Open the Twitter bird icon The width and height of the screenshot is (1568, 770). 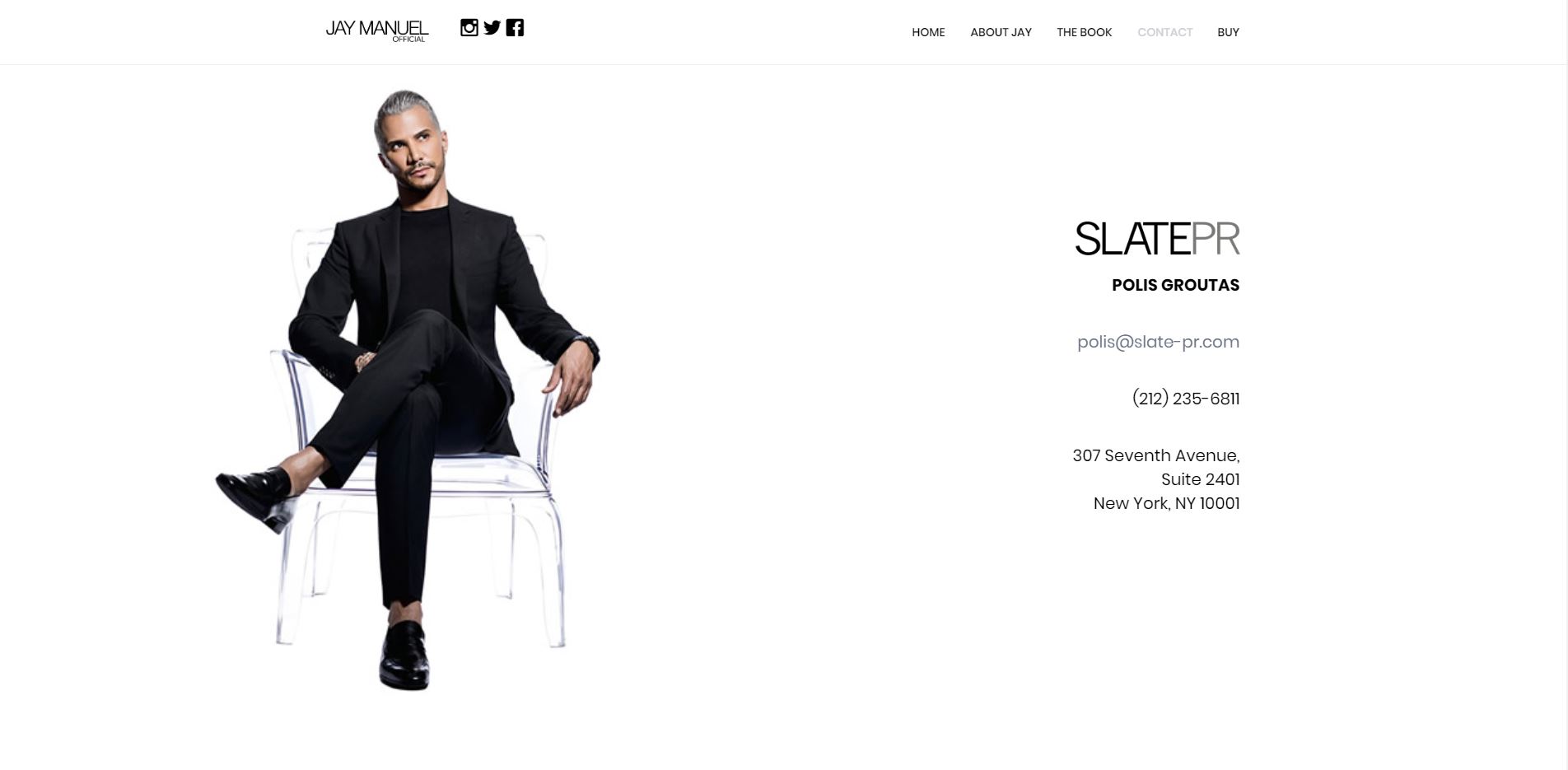[x=492, y=28]
